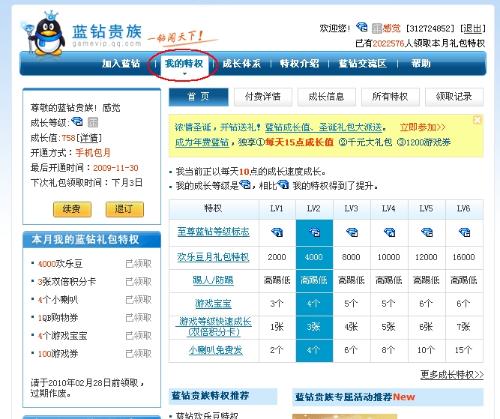Image resolution: width=500 pixels, height=419 pixels.
Task: Switch to the 成长信息 tab
Action: 326,97
